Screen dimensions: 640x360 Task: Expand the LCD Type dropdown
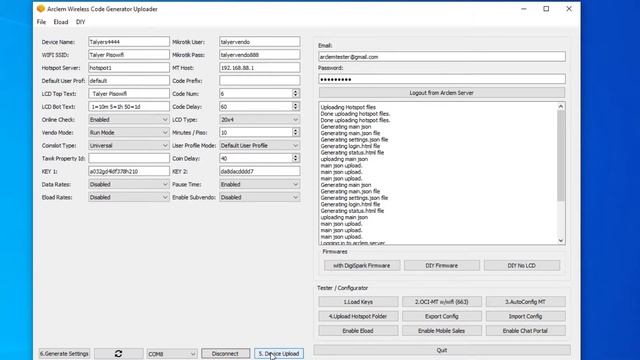[260, 120]
